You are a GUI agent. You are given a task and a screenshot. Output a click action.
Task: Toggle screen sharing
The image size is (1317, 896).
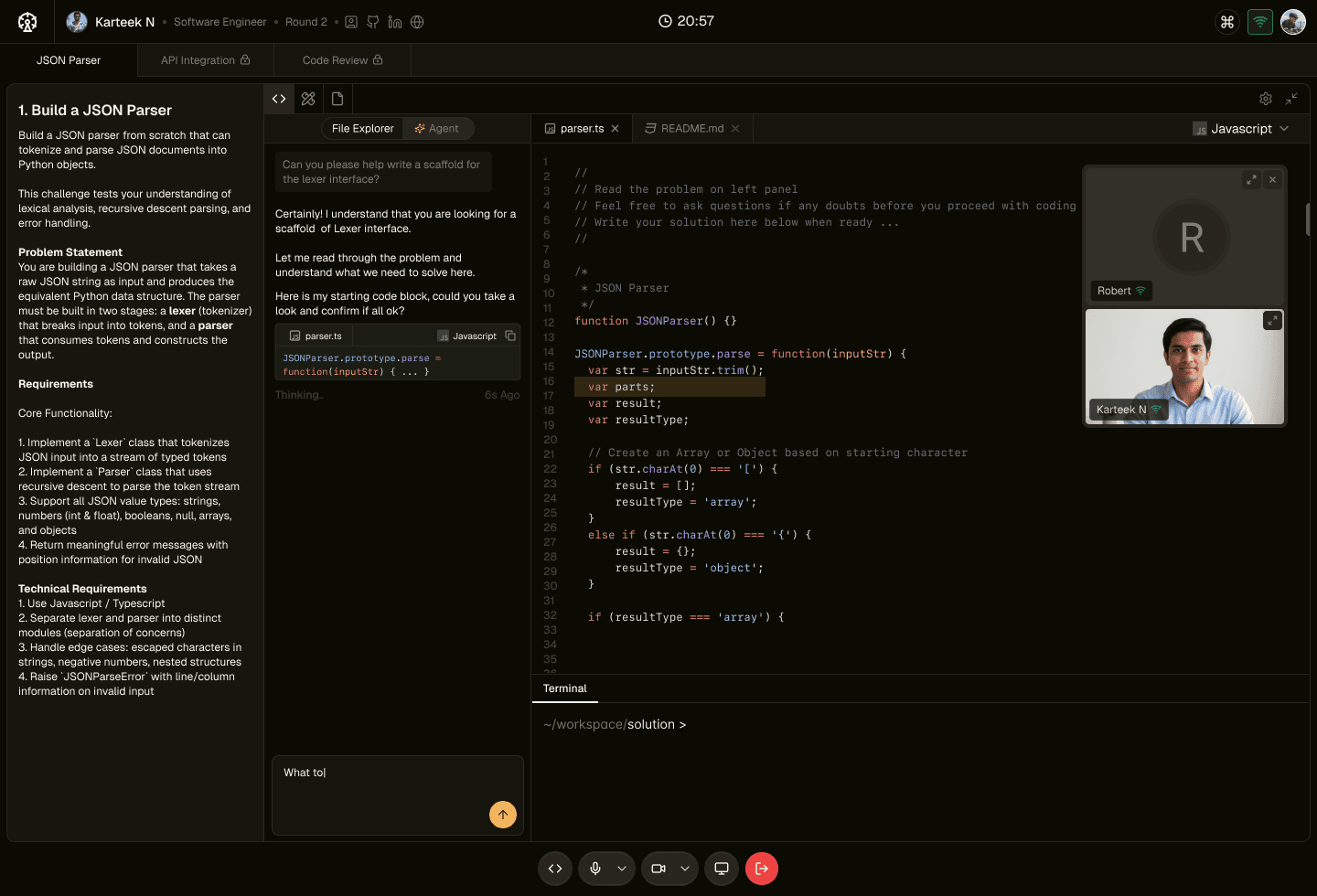tap(722, 869)
